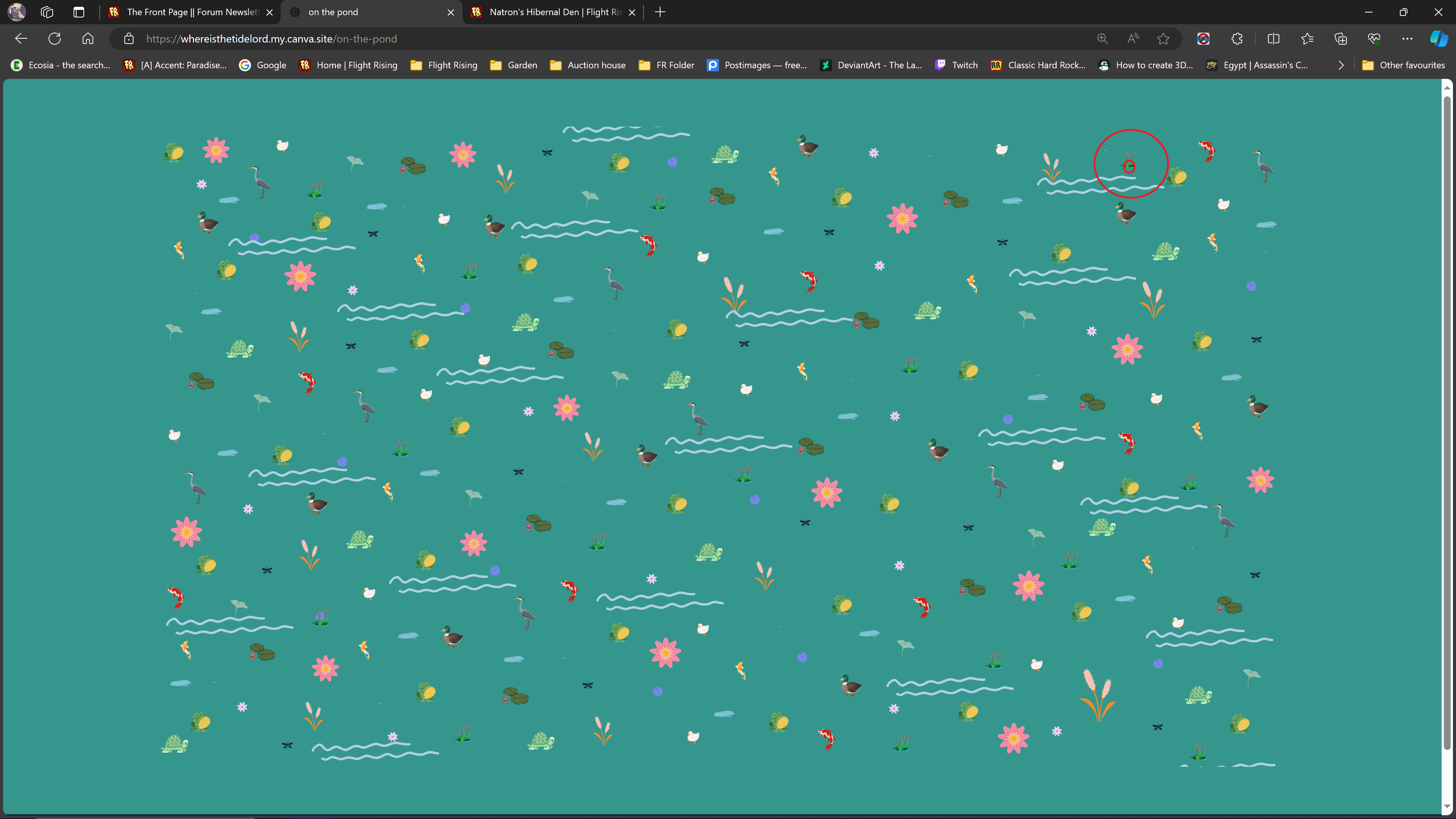Expand the Flight Rising bookmarks folder

(444, 65)
